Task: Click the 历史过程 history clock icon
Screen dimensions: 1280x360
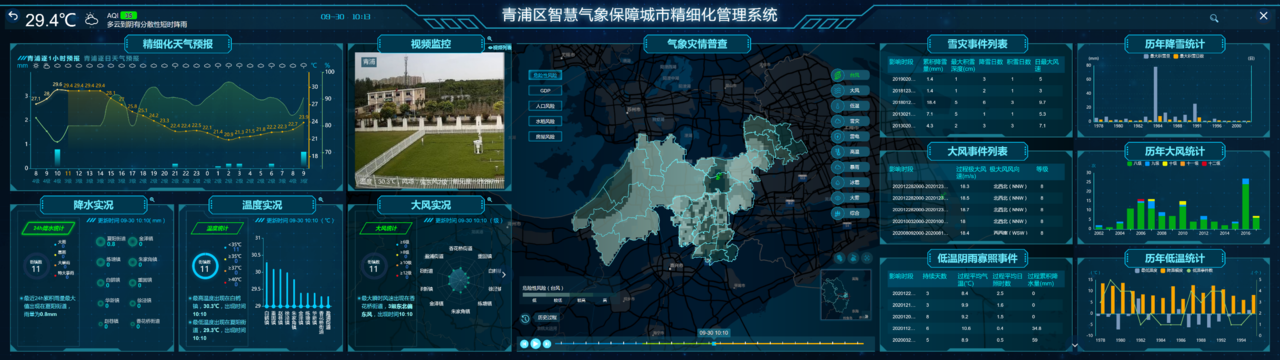Action: pos(526,318)
